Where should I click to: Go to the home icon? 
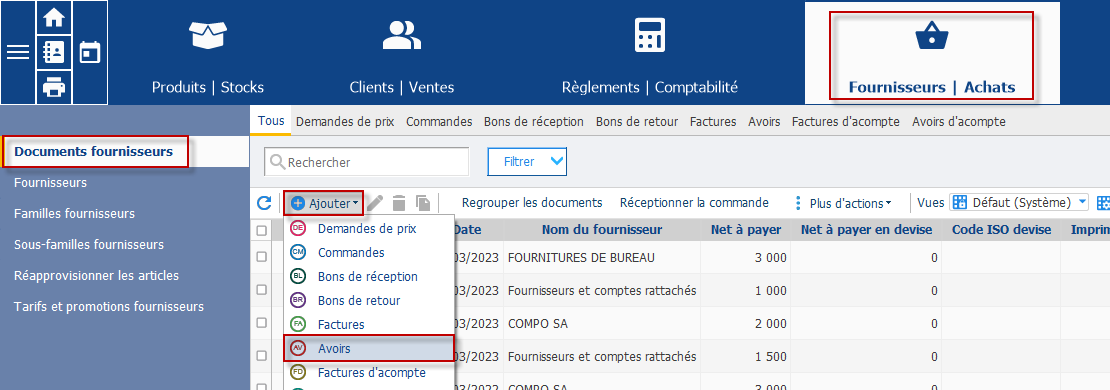click(54, 18)
